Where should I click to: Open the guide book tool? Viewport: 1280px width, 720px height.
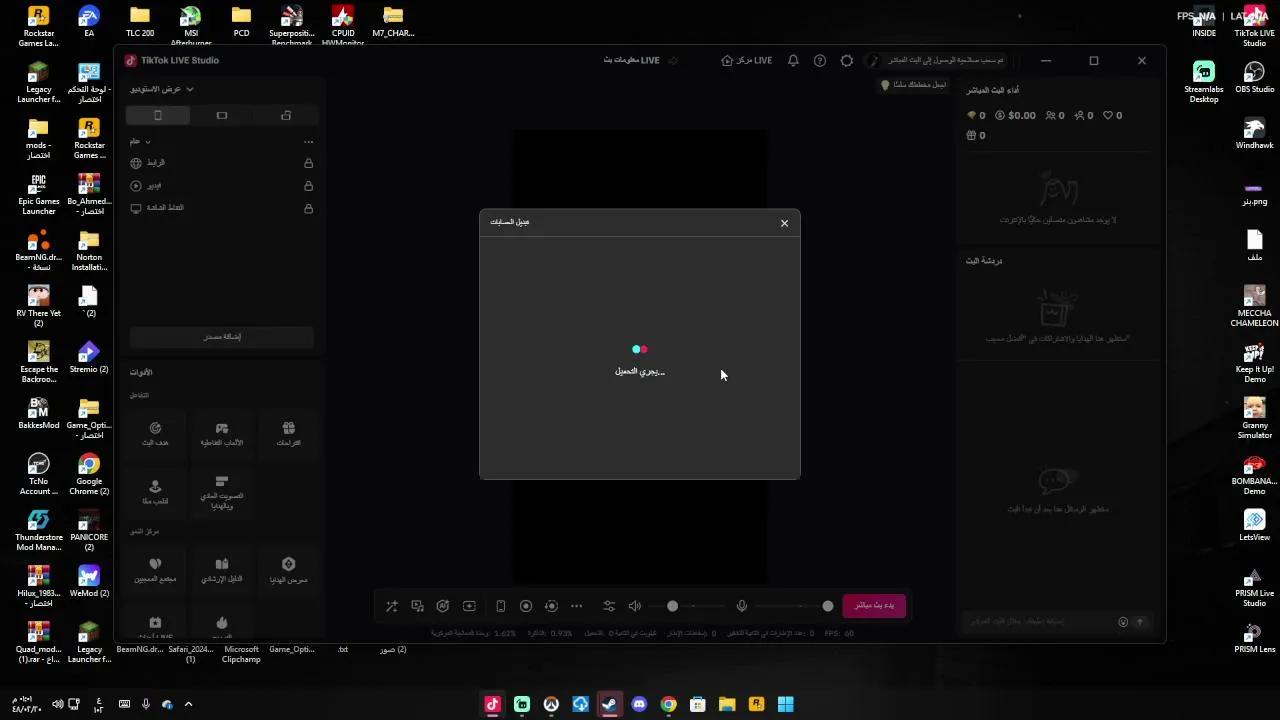[x=222, y=570]
